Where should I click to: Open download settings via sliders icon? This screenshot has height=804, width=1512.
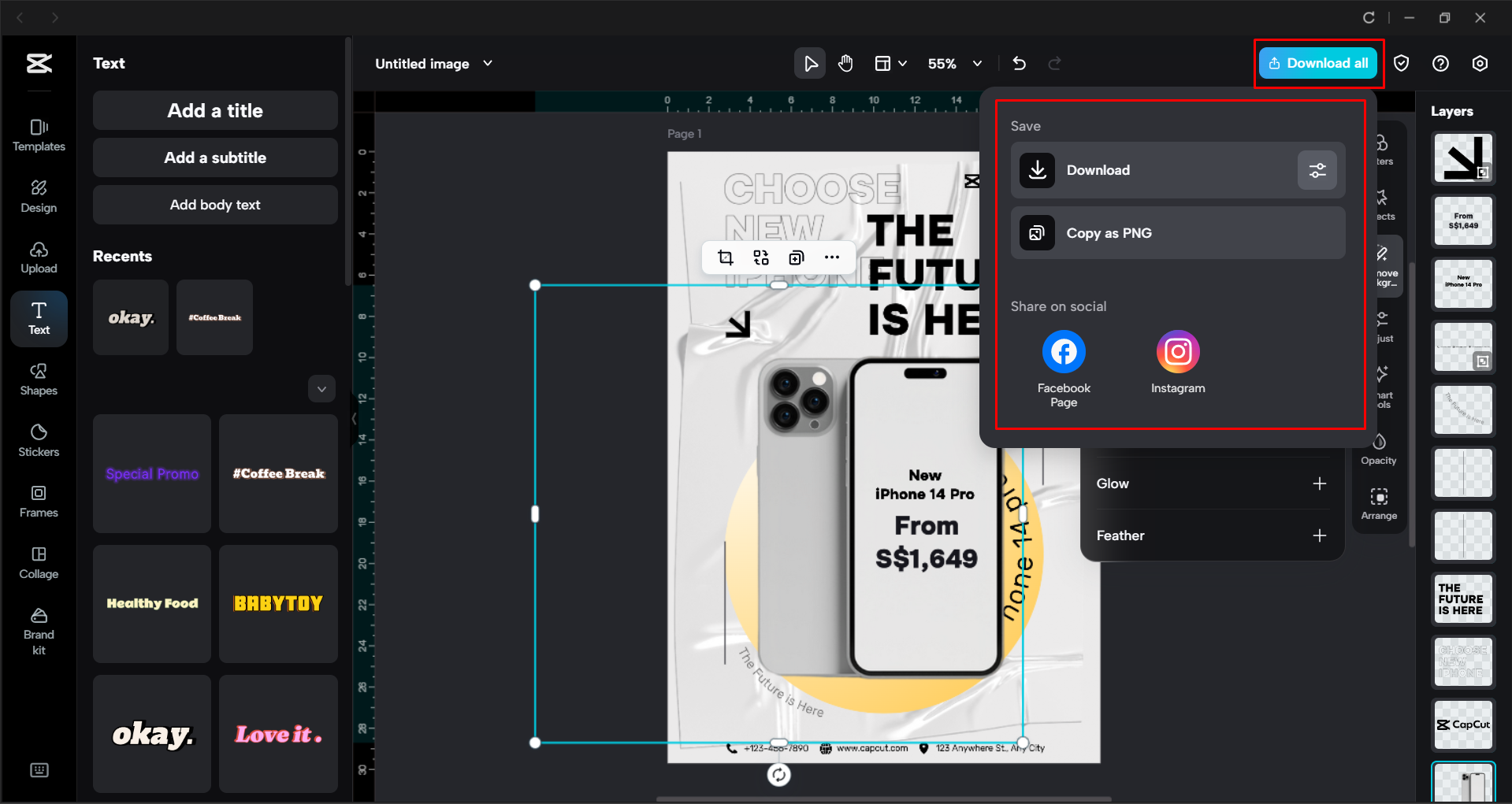coord(1317,170)
